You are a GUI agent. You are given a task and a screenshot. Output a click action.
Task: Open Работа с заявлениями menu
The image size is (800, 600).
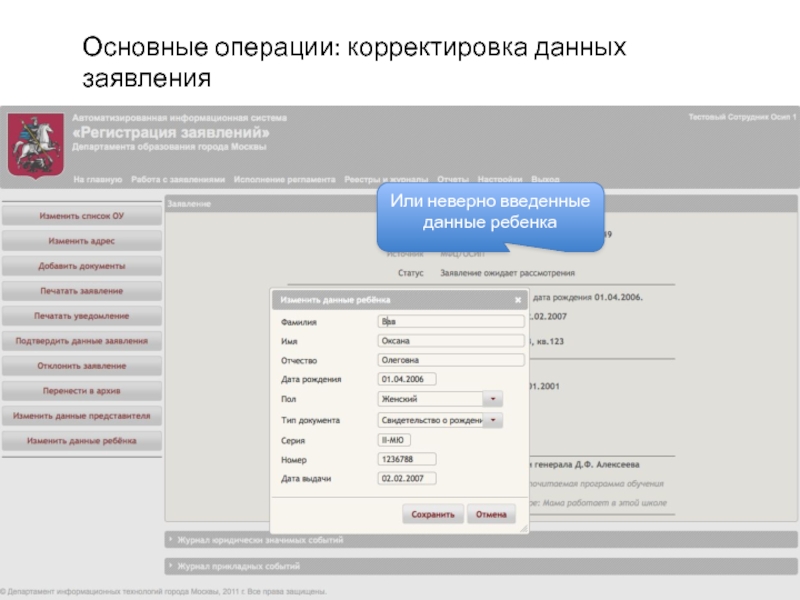178,180
